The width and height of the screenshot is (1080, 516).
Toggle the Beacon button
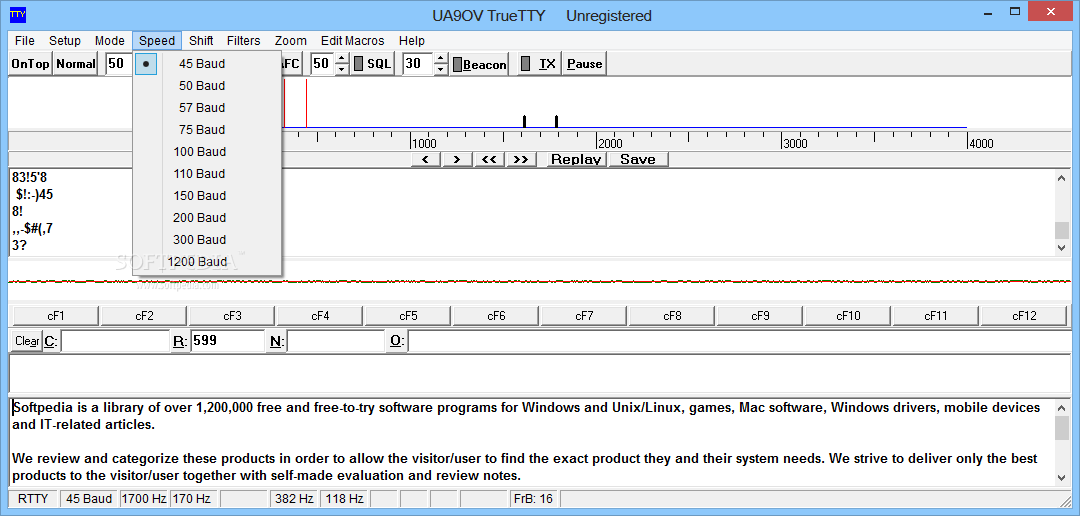(479, 65)
